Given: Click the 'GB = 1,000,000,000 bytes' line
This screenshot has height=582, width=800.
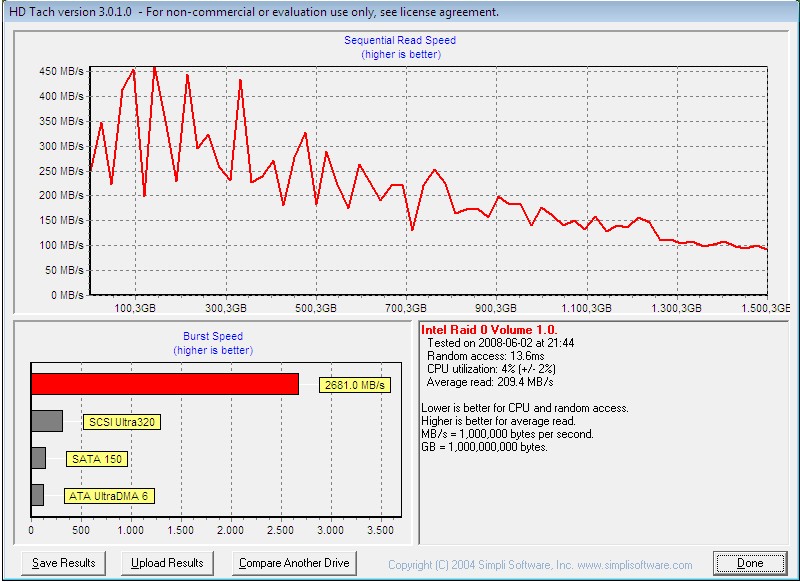Looking at the screenshot, I should 484,447.
